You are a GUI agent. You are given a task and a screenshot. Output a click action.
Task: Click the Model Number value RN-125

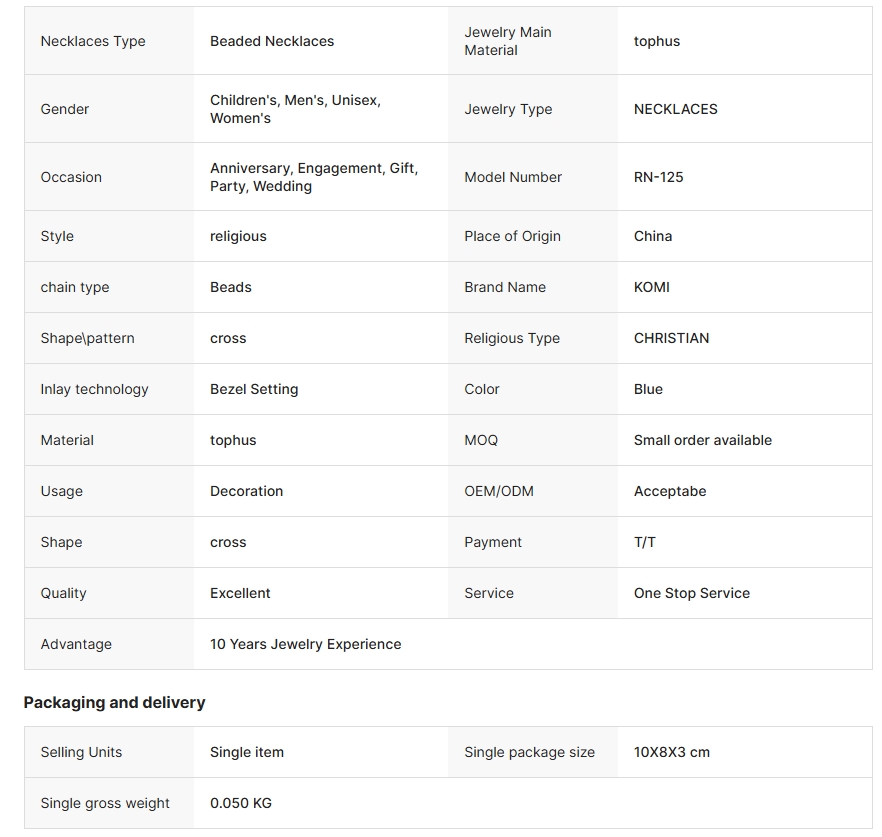[x=658, y=177]
